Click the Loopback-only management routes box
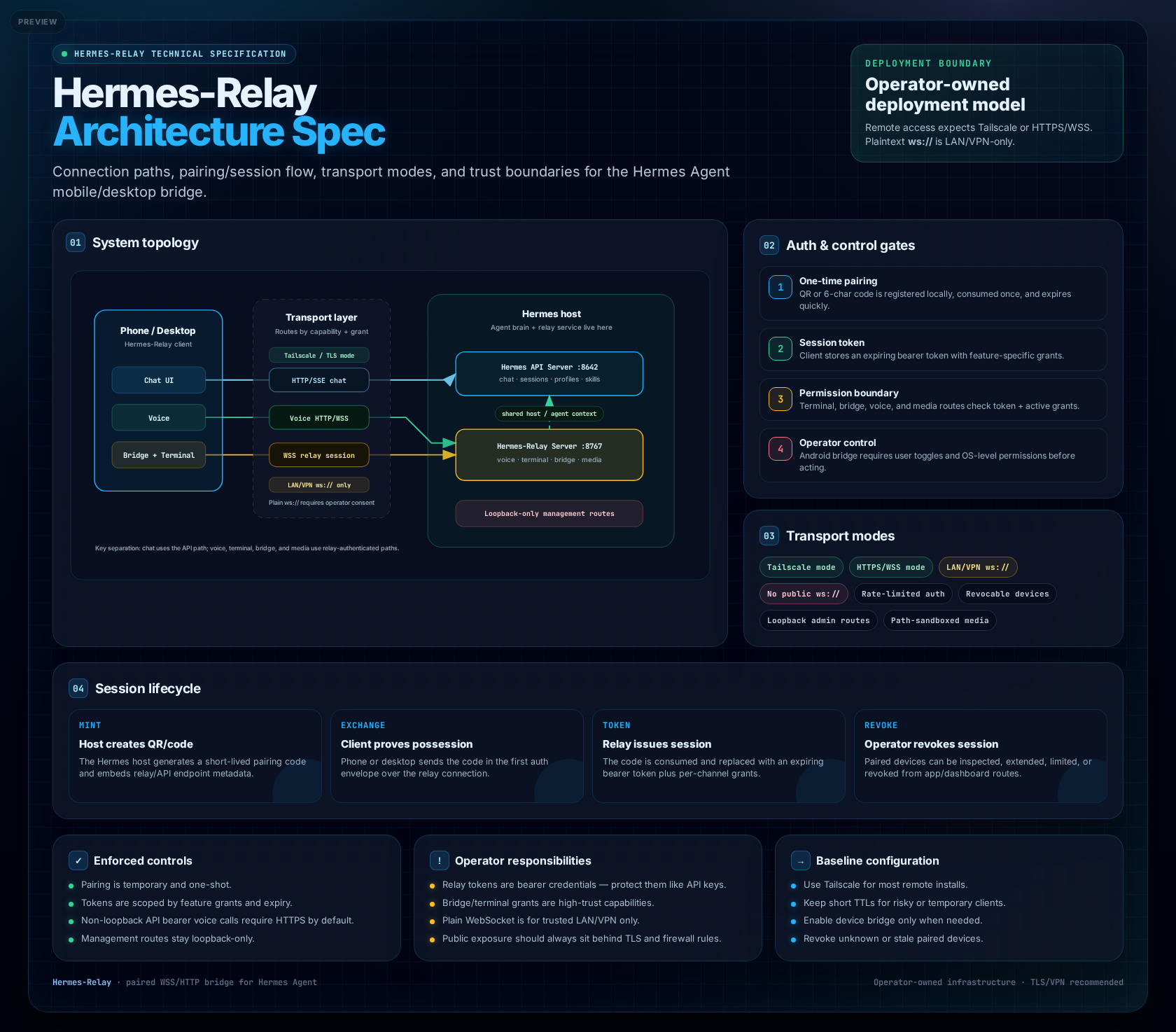This screenshot has width=1176, height=1032. [549, 513]
